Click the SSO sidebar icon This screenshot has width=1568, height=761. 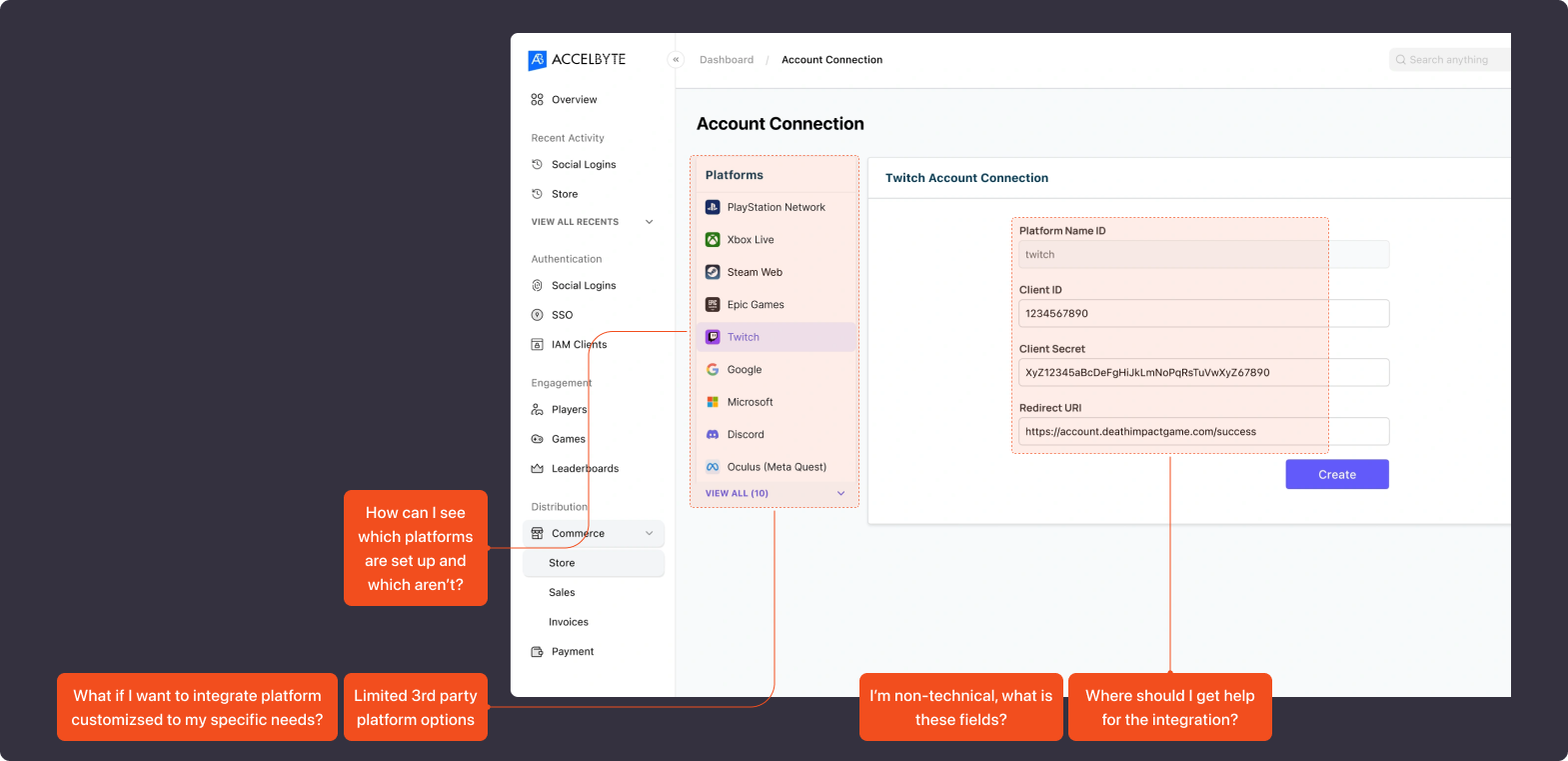538,315
